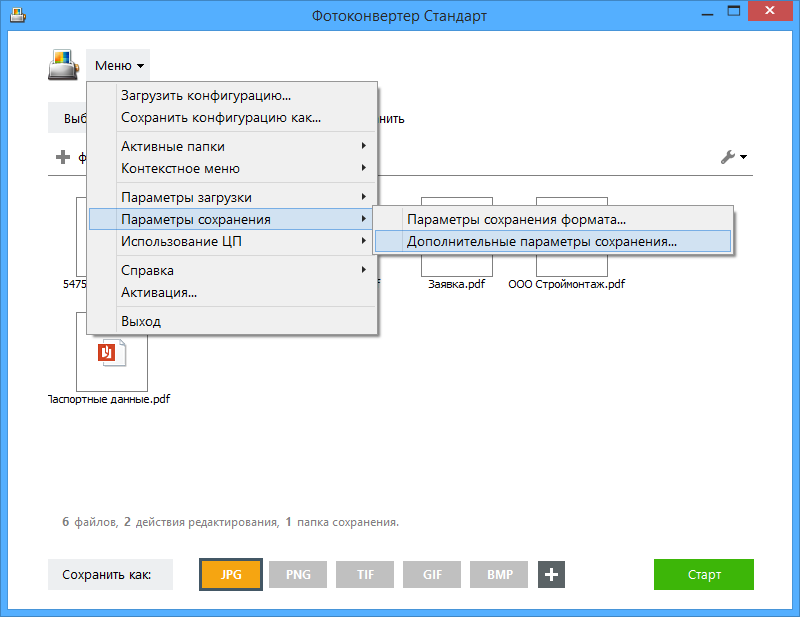Expand Справка submenu

click(232, 270)
